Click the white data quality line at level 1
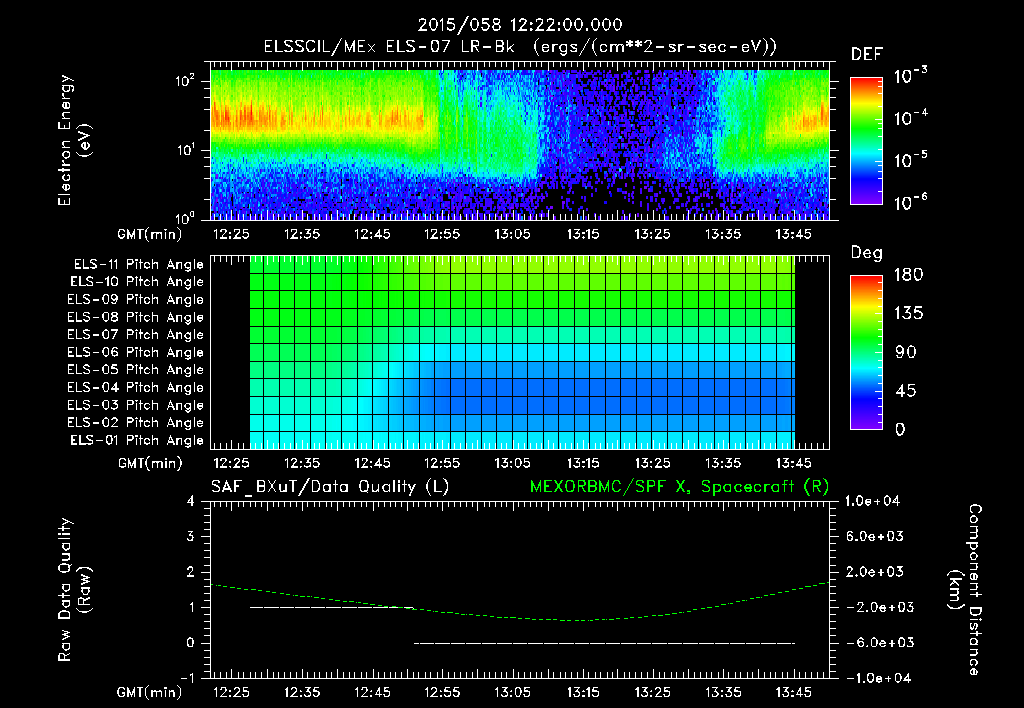This screenshot has height=708, width=1024. coord(332,607)
